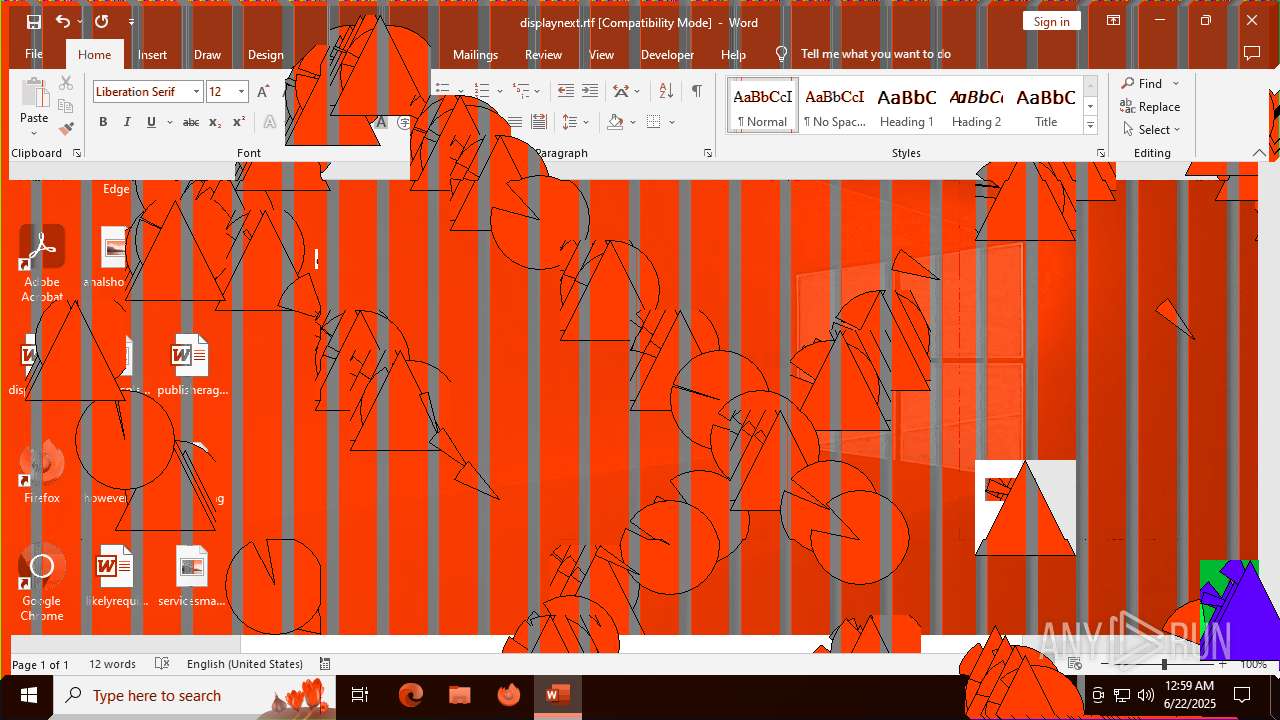Open macro recording status bar icon
1280x720 pixels.
(325, 664)
